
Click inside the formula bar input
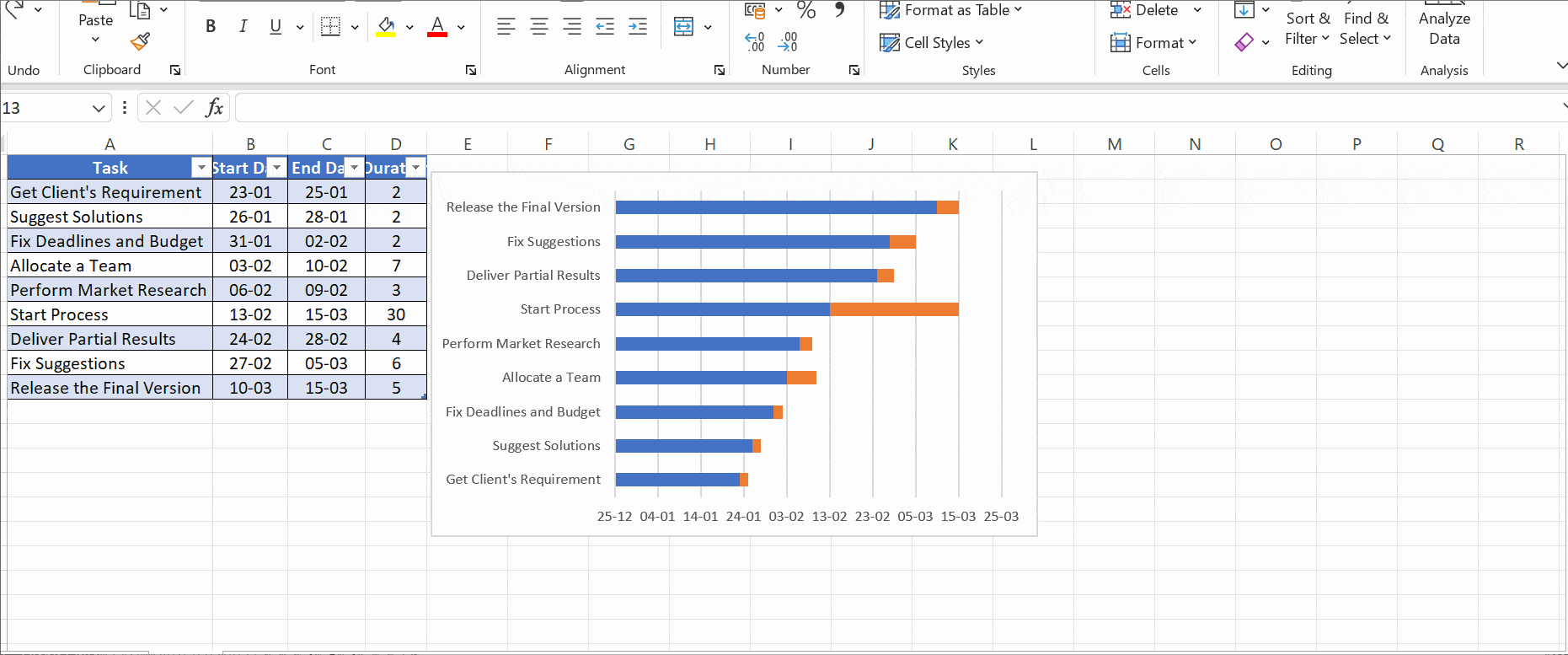[897, 107]
